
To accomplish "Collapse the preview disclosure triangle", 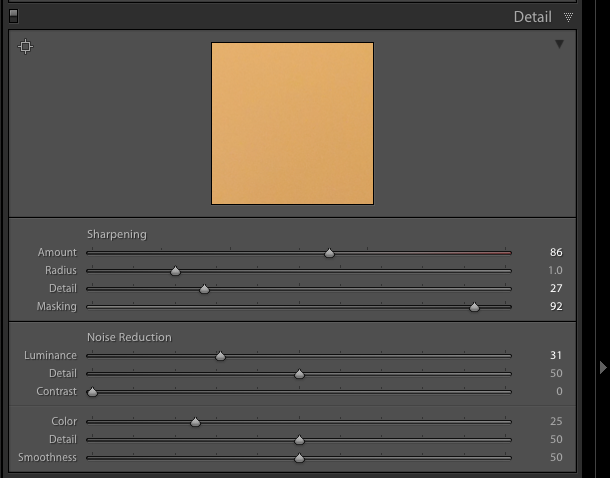I will pyautogui.click(x=559, y=44).
